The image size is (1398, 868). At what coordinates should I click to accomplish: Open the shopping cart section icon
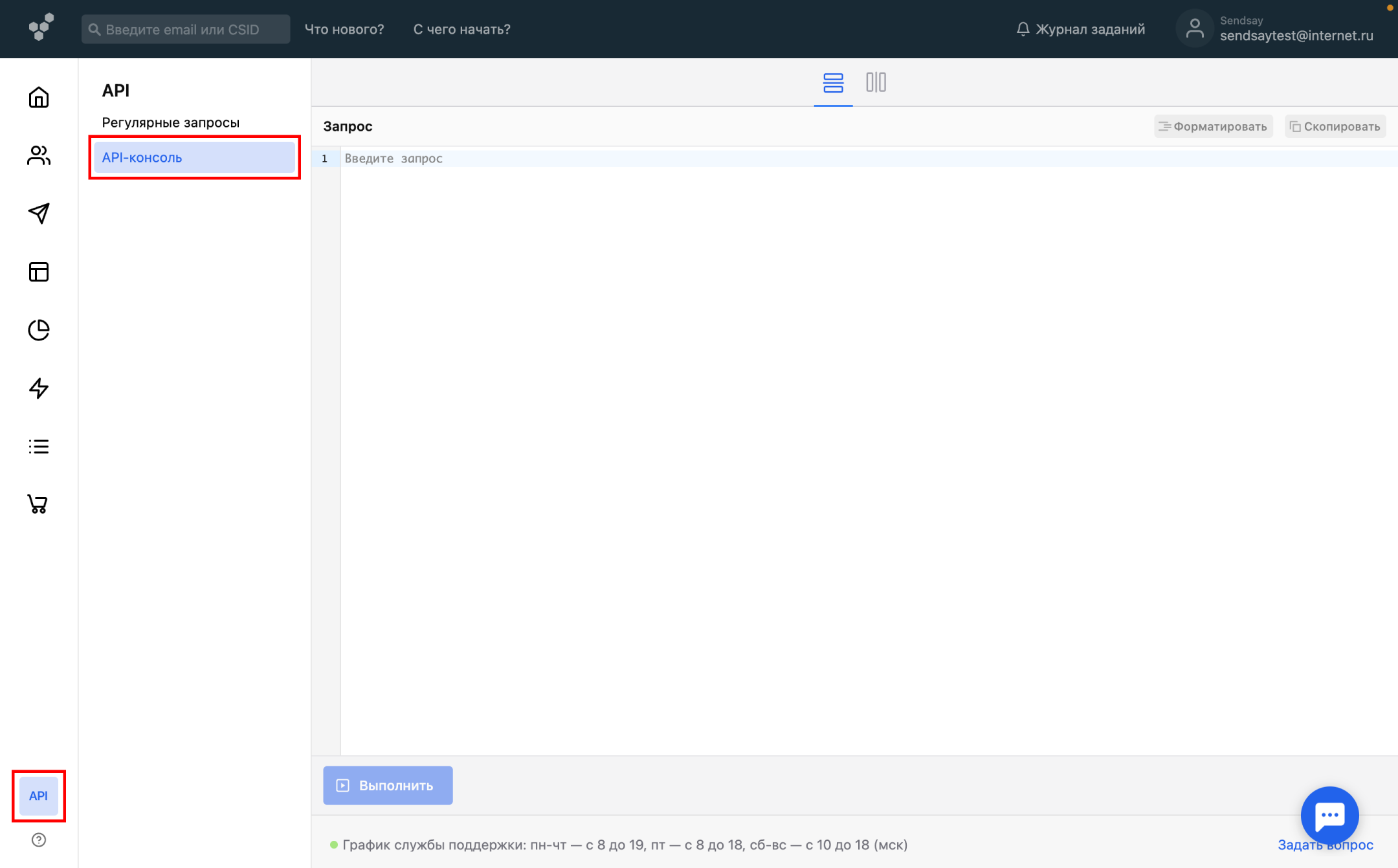[x=38, y=504]
